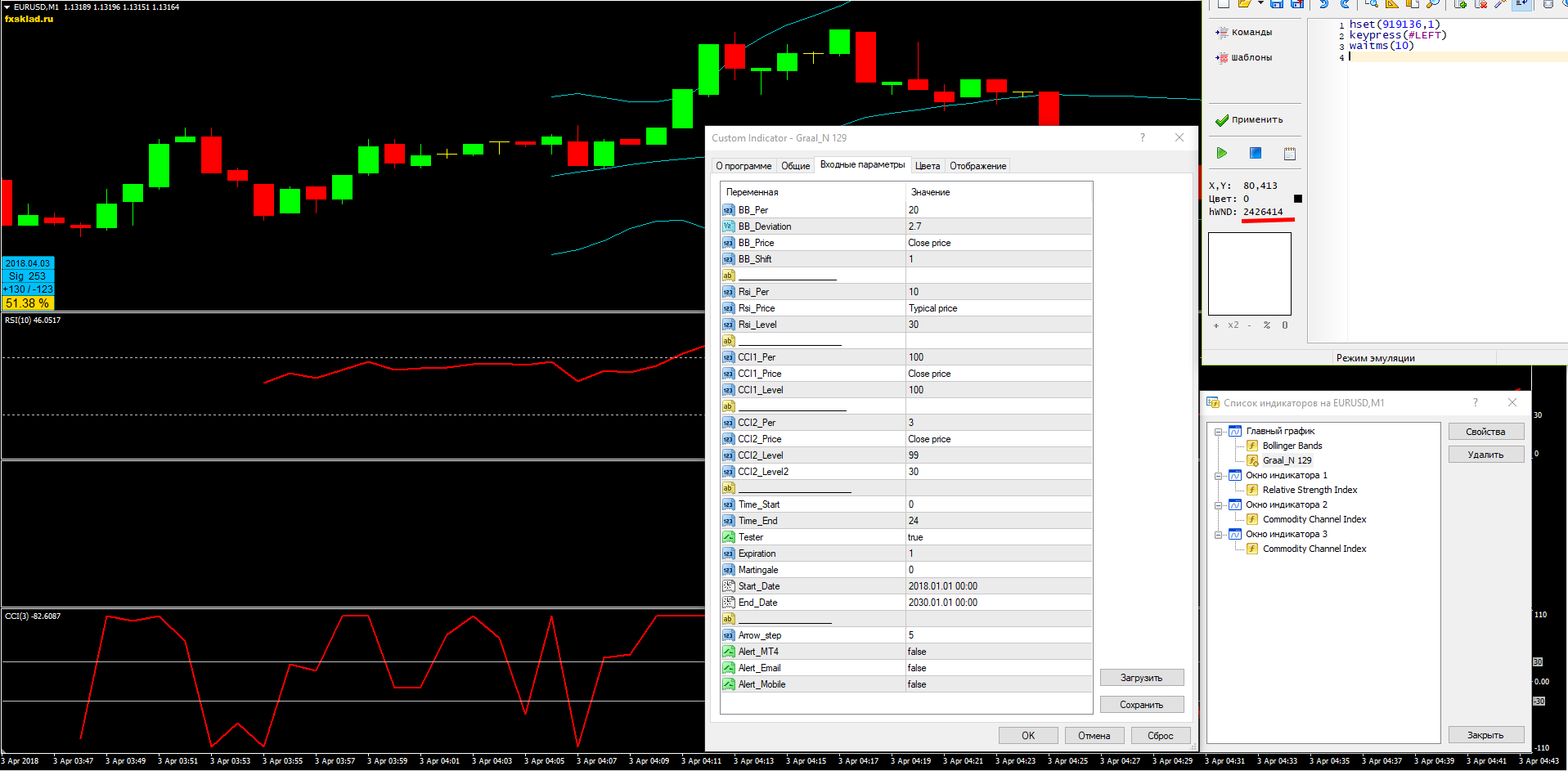Click the help question mark in Список индикаторов dialog
Screen dimensions: 1568x771
[1476, 402]
